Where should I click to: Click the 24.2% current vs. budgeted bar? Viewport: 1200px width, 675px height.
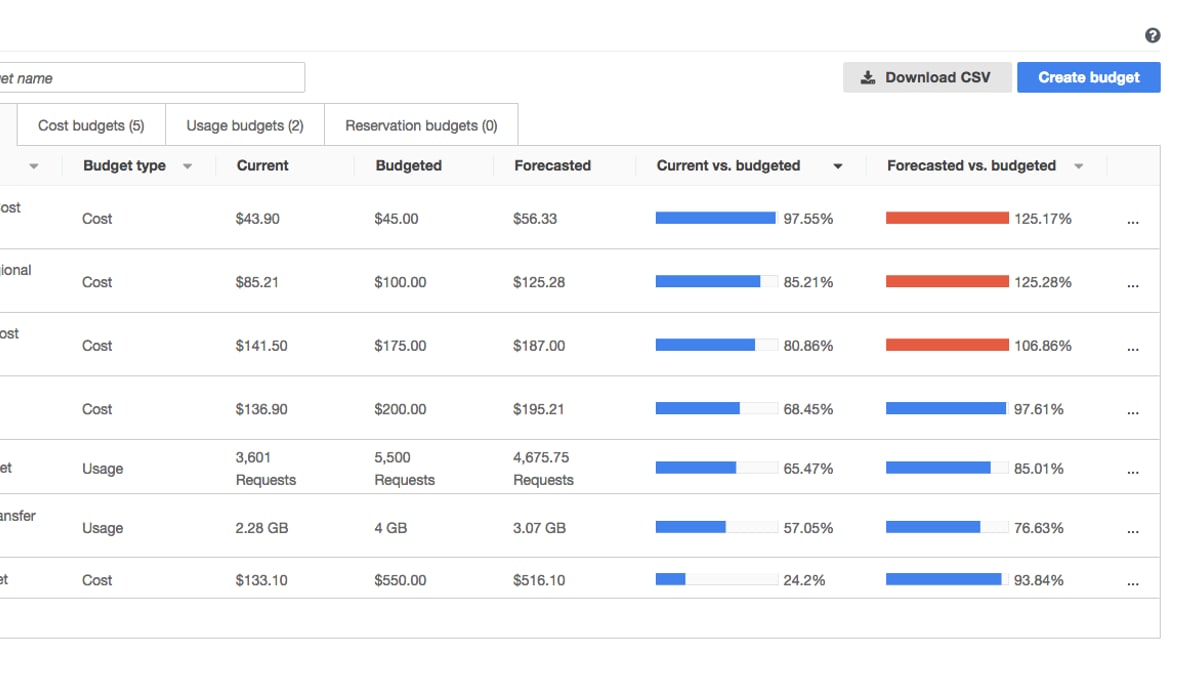point(716,580)
